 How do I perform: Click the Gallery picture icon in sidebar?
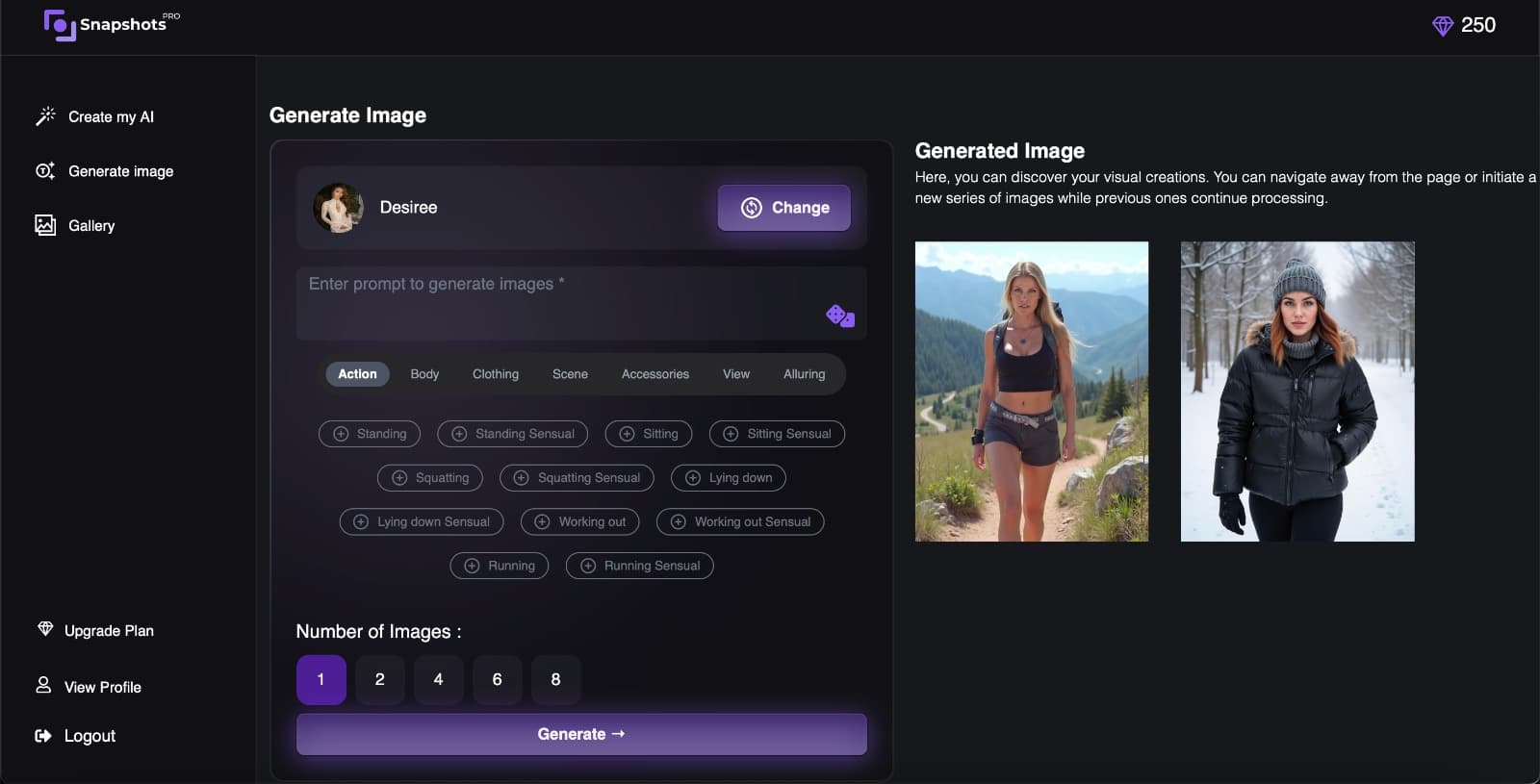(45, 225)
